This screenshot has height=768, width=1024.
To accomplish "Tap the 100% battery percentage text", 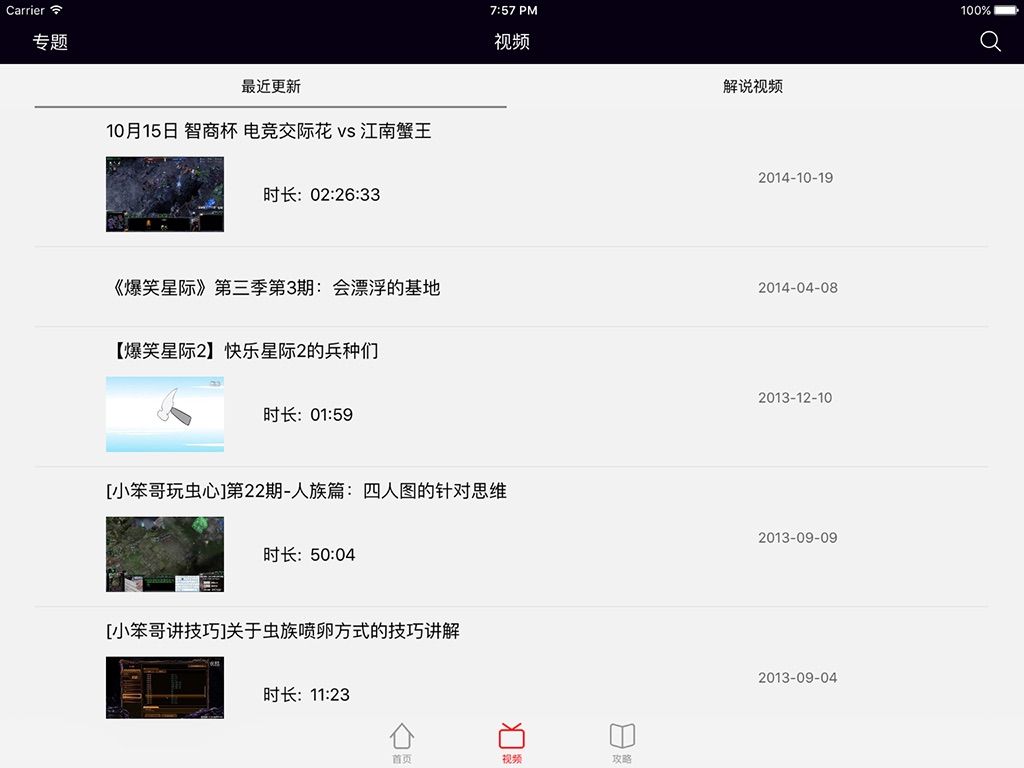I will click(x=976, y=10).
